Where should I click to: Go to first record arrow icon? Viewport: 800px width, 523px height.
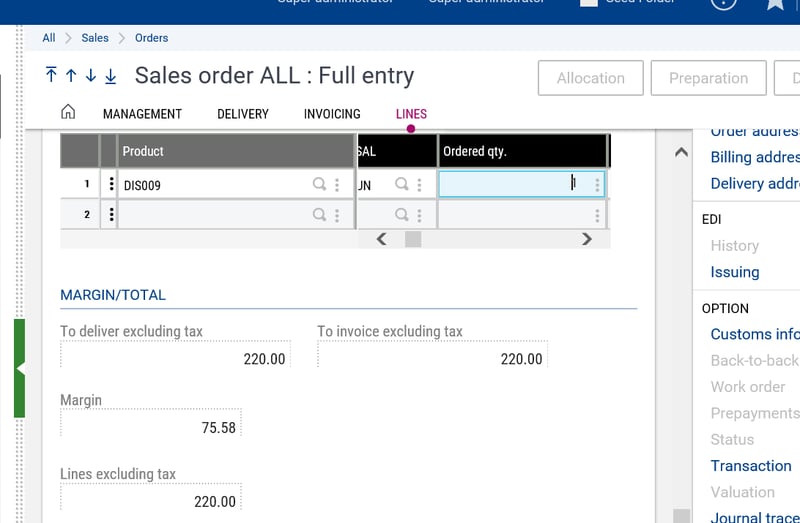coord(51,76)
